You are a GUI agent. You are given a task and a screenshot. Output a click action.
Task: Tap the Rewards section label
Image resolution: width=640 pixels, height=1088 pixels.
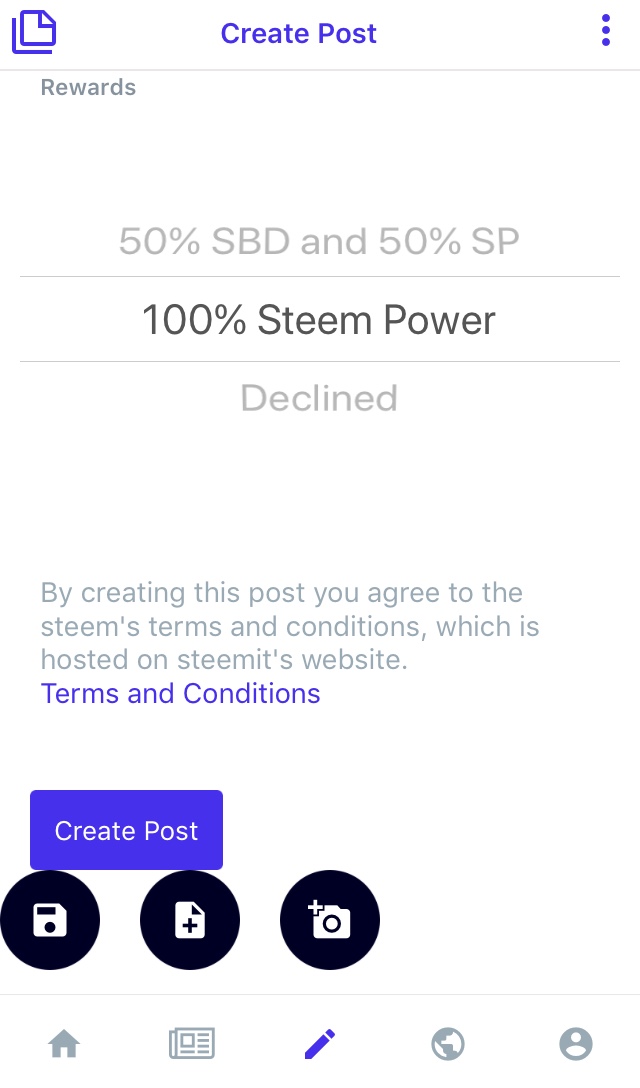click(88, 87)
